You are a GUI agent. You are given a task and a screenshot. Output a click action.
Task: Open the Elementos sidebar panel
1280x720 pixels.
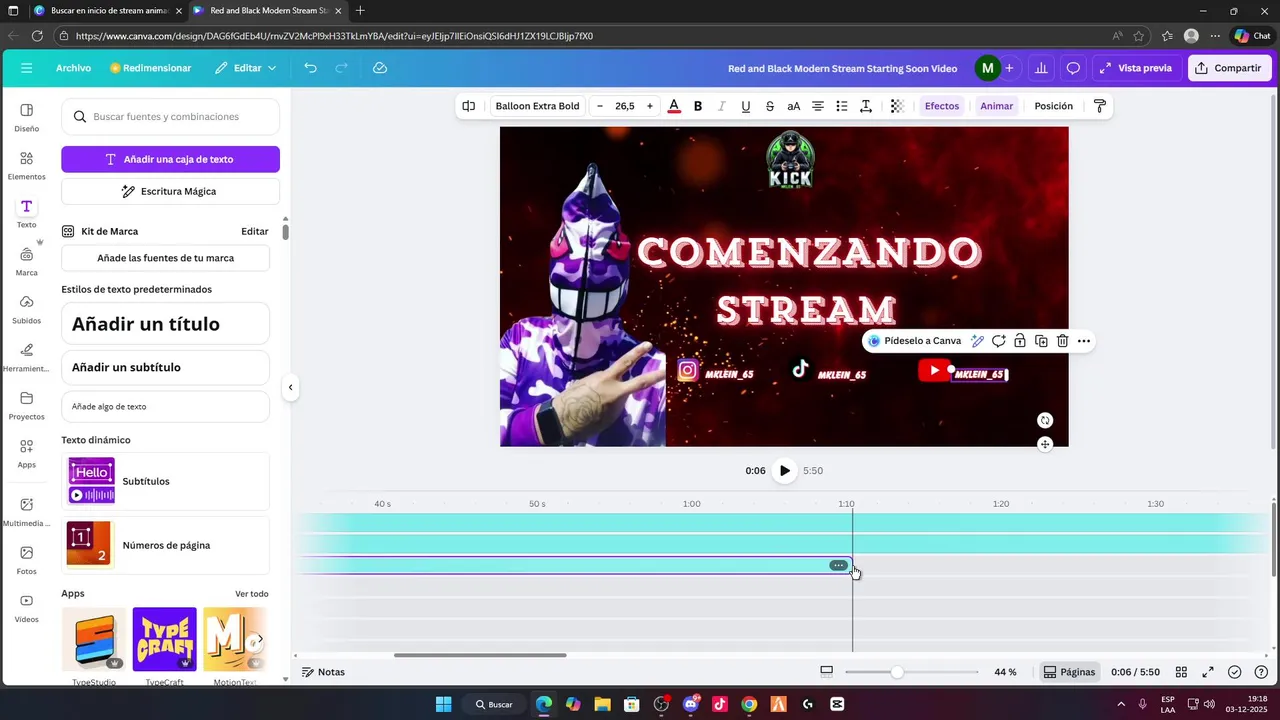point(27,165)
